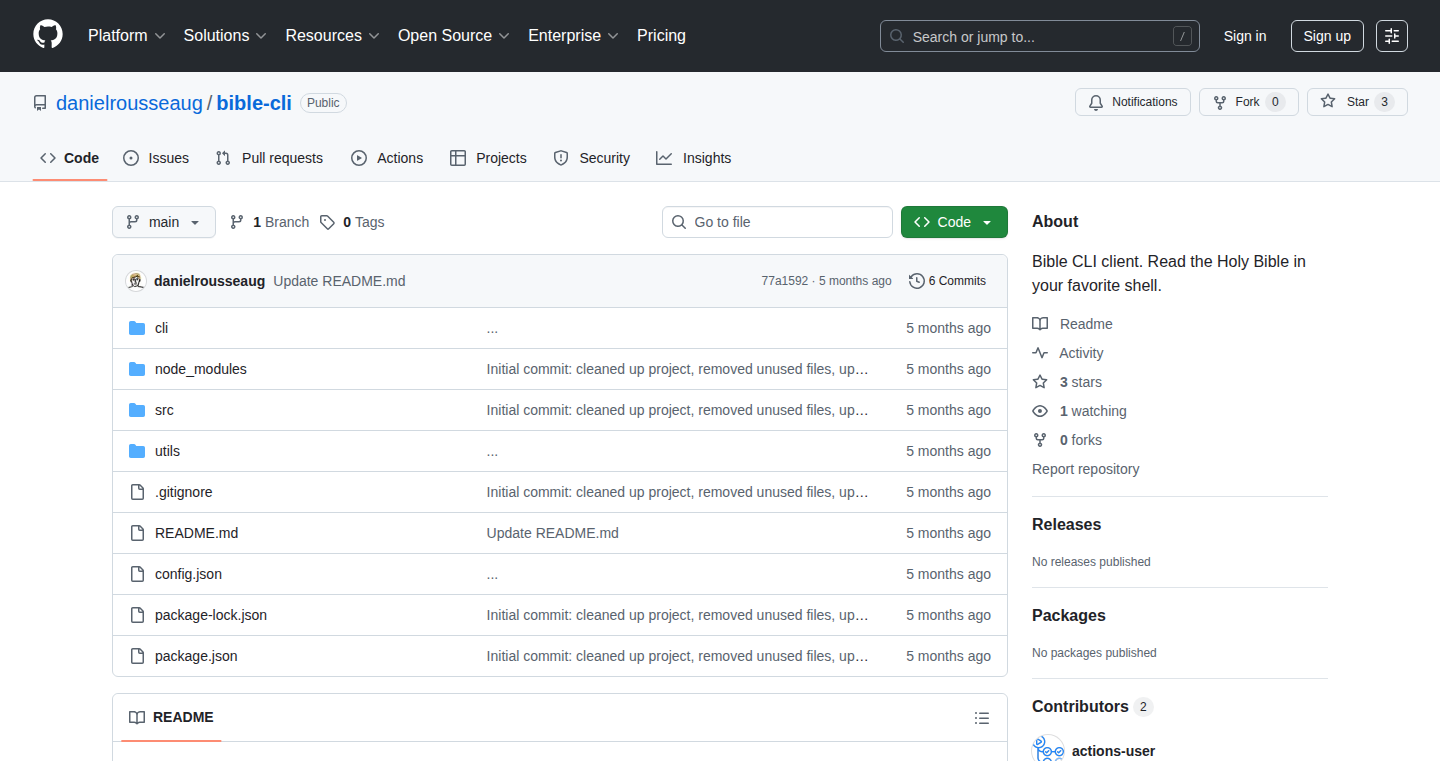Open the bible-cli repository name link
Viewport: 1440px width, 761px height.
[254, 103]
